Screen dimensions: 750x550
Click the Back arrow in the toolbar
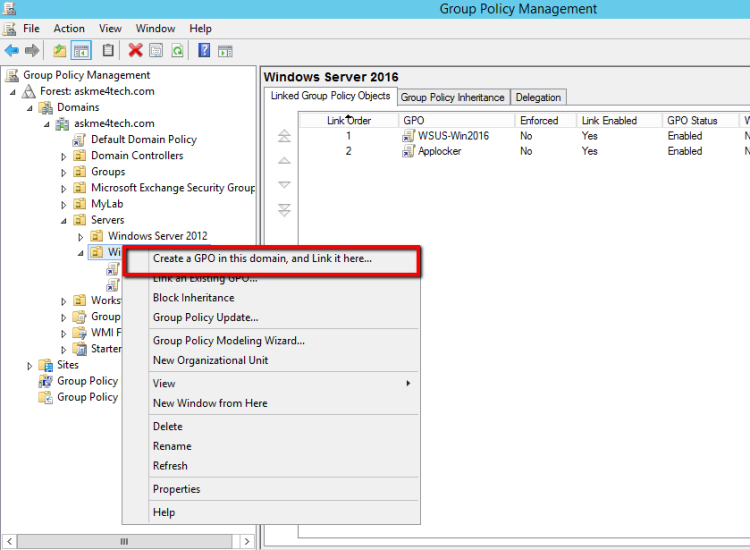click(x=11, y=50)
